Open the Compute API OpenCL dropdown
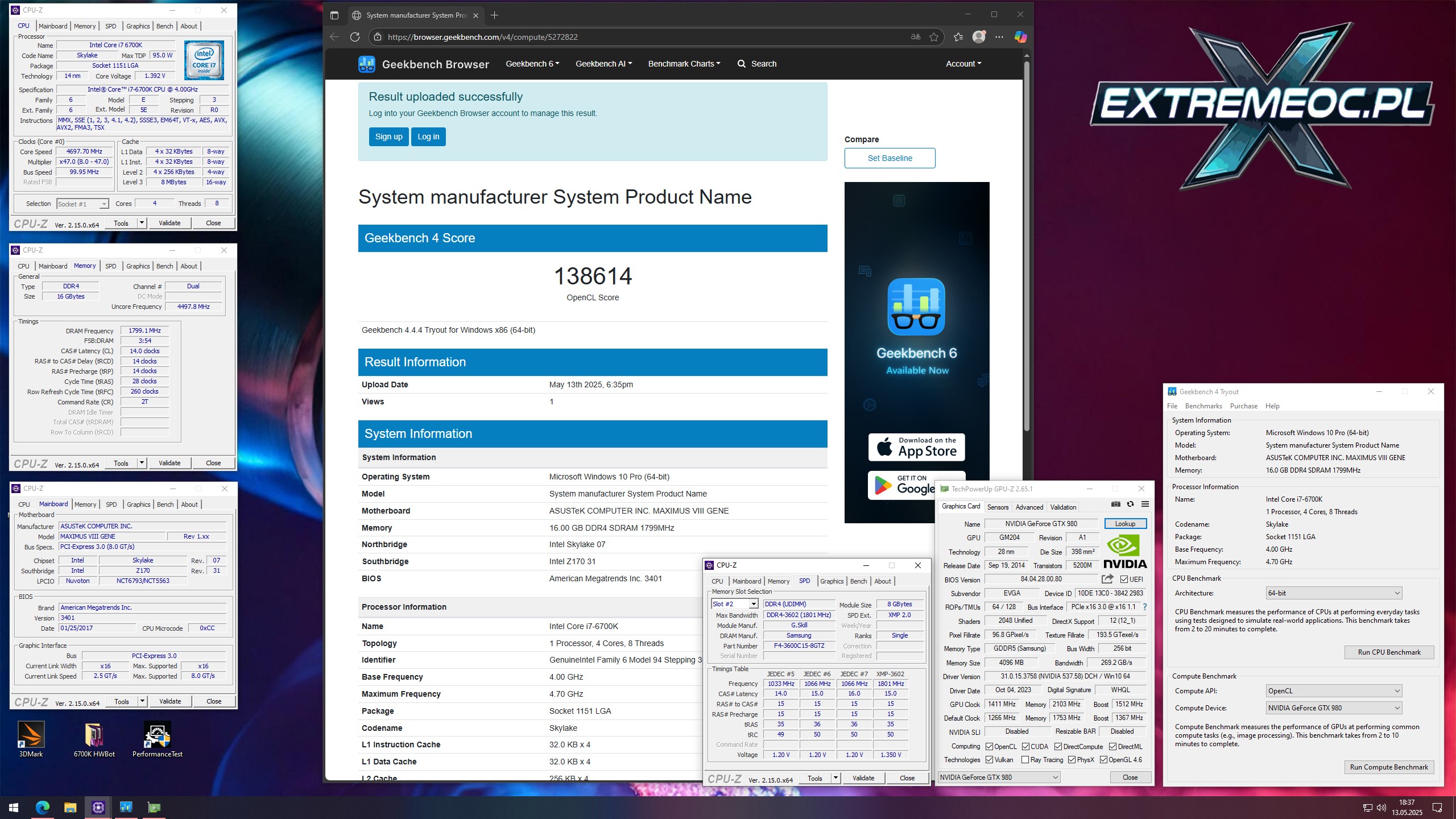 (x=1334, y=690)
